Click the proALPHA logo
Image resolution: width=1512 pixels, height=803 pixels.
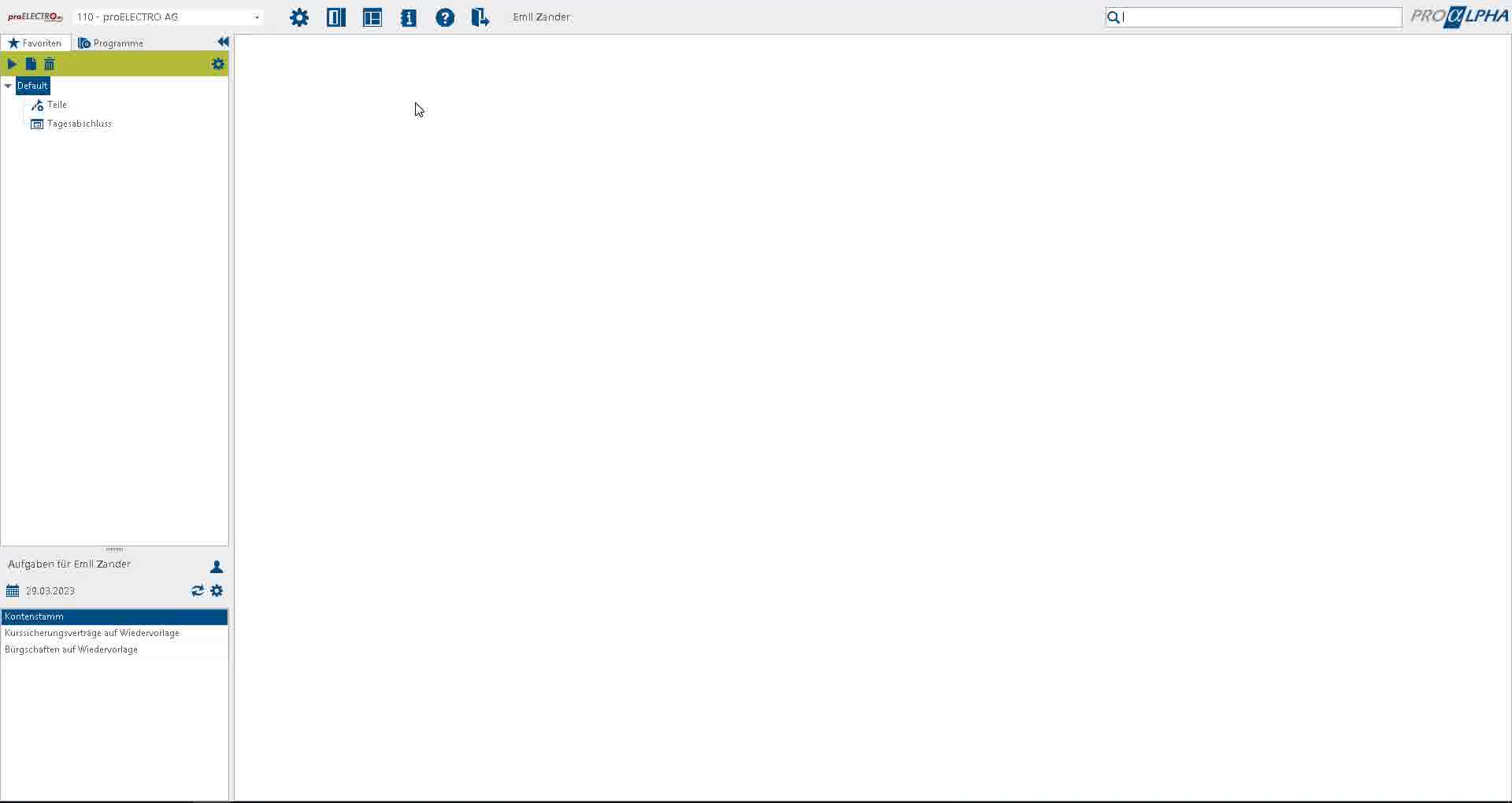pos(1459,17)
